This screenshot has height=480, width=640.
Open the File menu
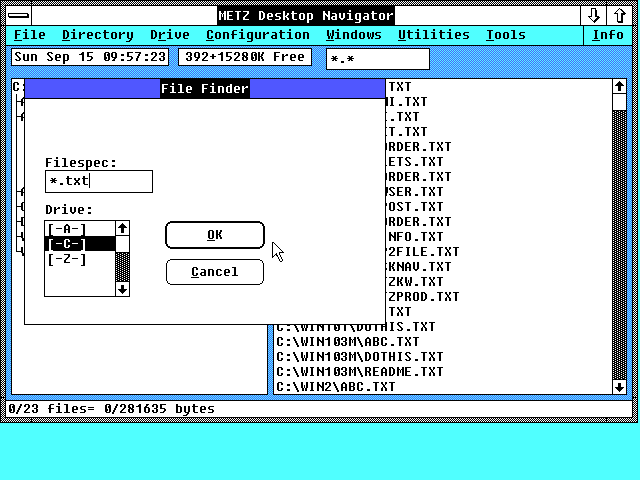pyautogui.click(x=29, y=35)
